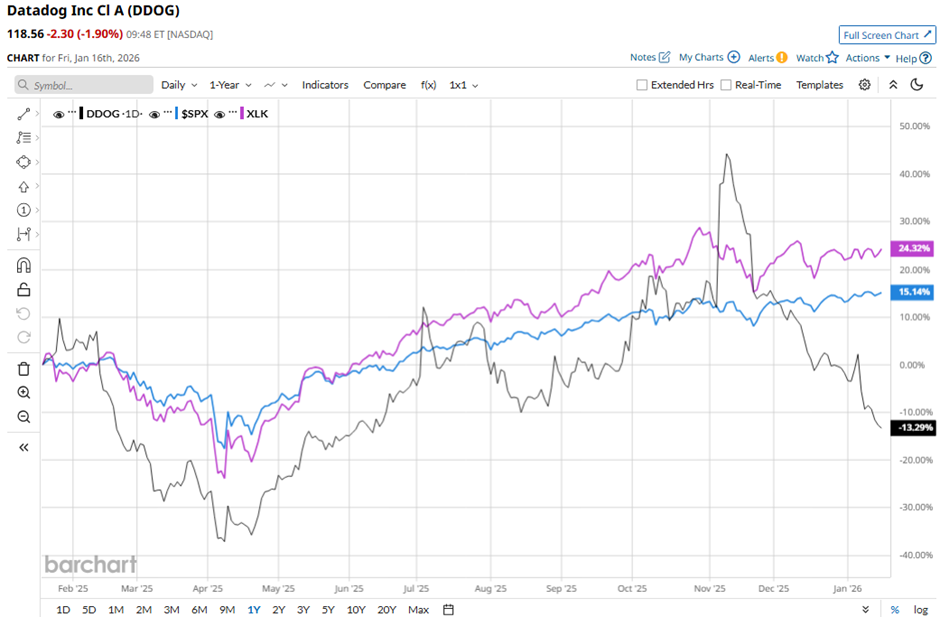This screenshot has height=617, width=940.
Task: Click the blue $SPX color swatch
Action: [x=176, y=113]
